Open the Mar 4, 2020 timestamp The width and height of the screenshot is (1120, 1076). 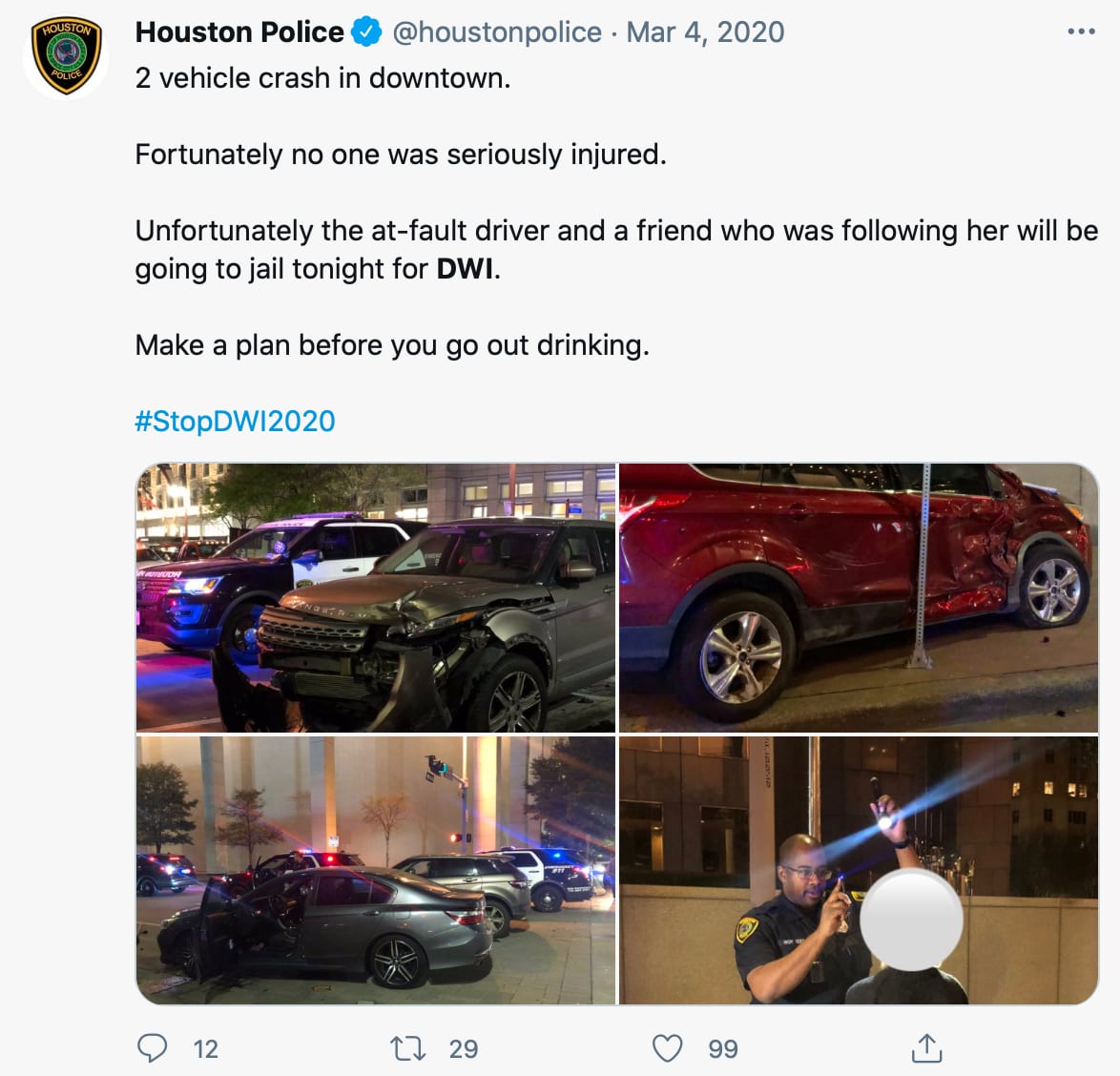(705, 32)
